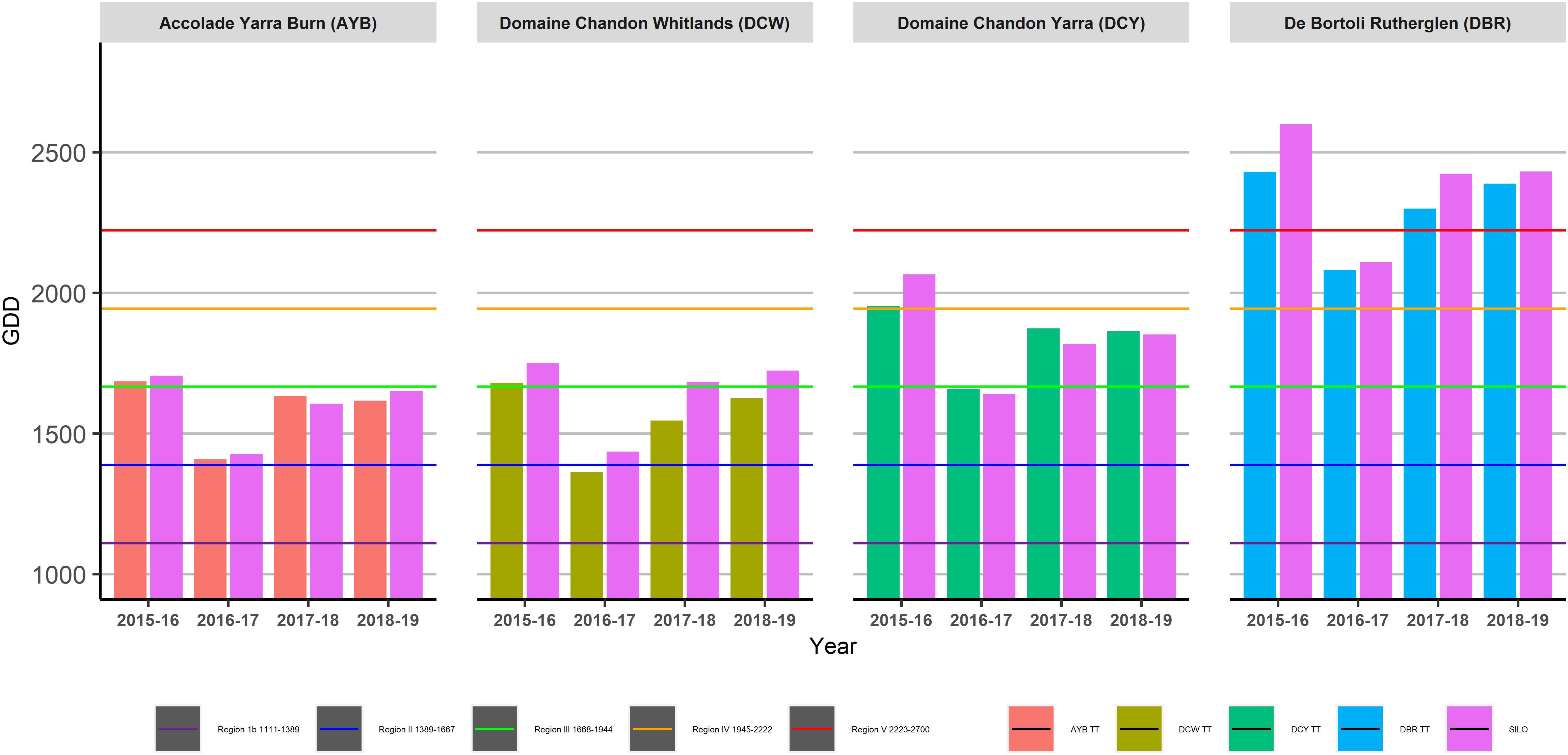Click the 2016-17 label in AYB panel
Image resolution: width=1568 pixels, height=755 pixels.
click(228, 620)
